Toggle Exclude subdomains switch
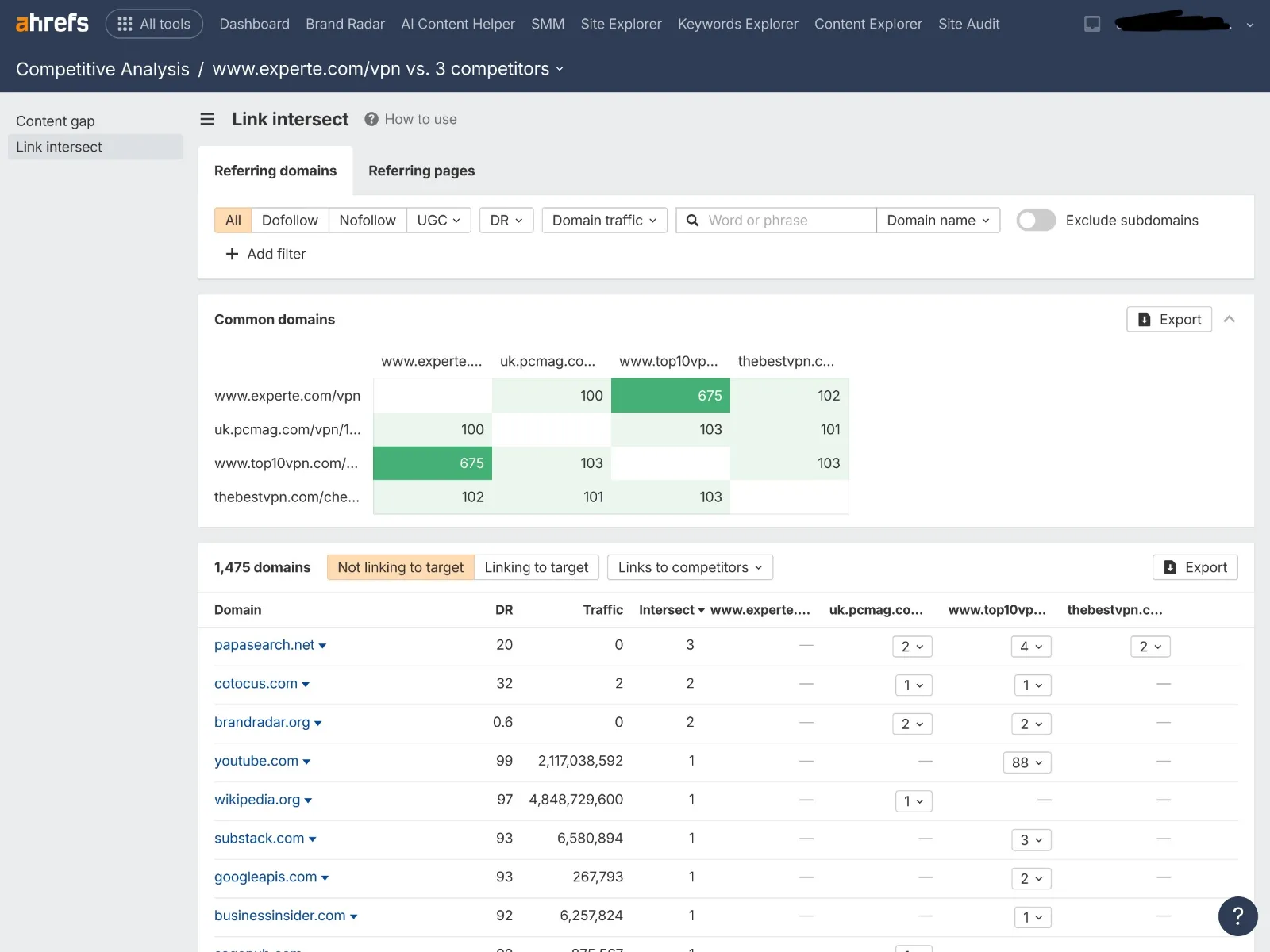Image resolution: width=1270 pixels, height=952 pixels. [1036, 220]
